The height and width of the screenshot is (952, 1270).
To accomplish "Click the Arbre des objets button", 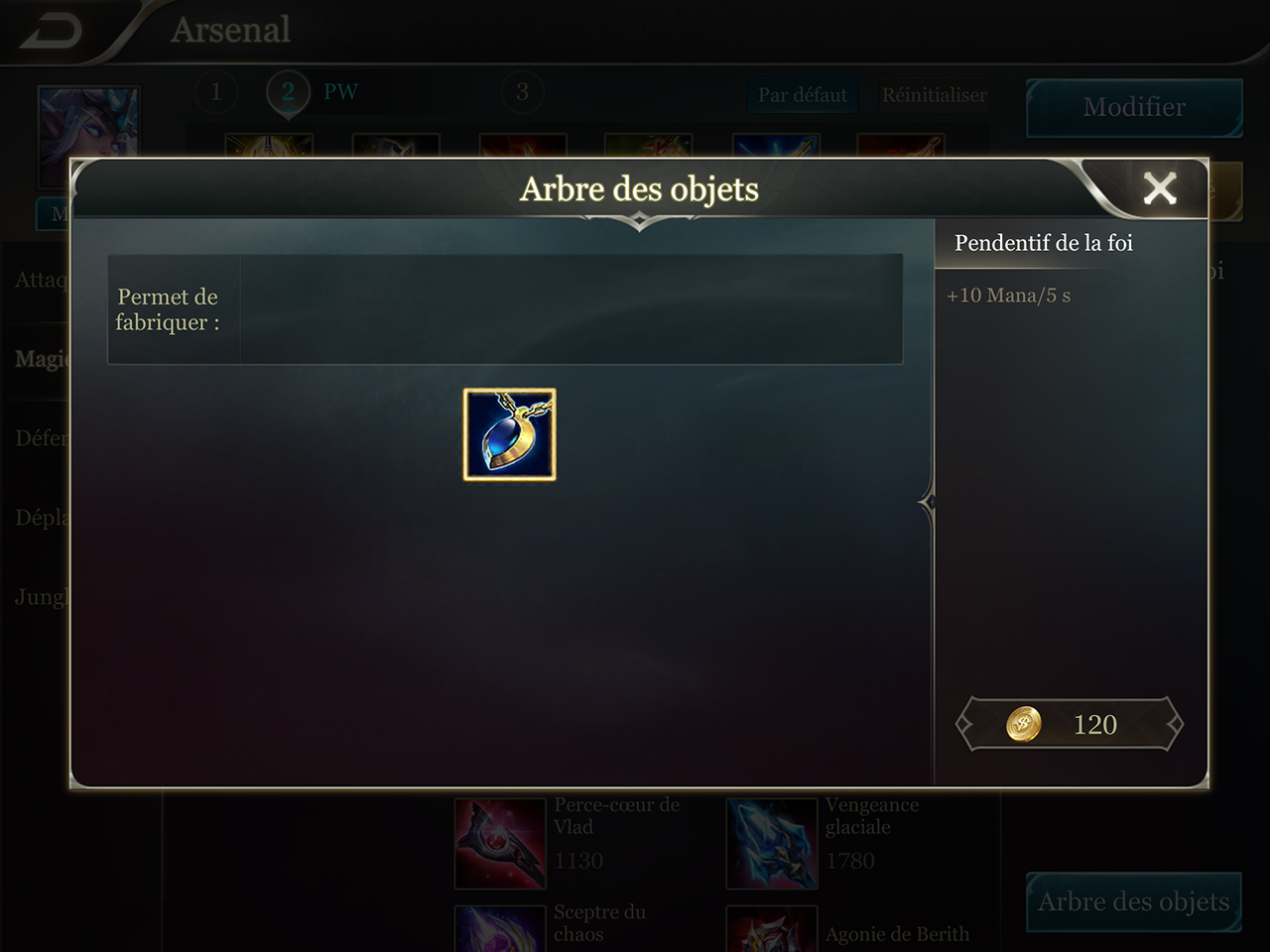I will click(x=1134, y=901).
